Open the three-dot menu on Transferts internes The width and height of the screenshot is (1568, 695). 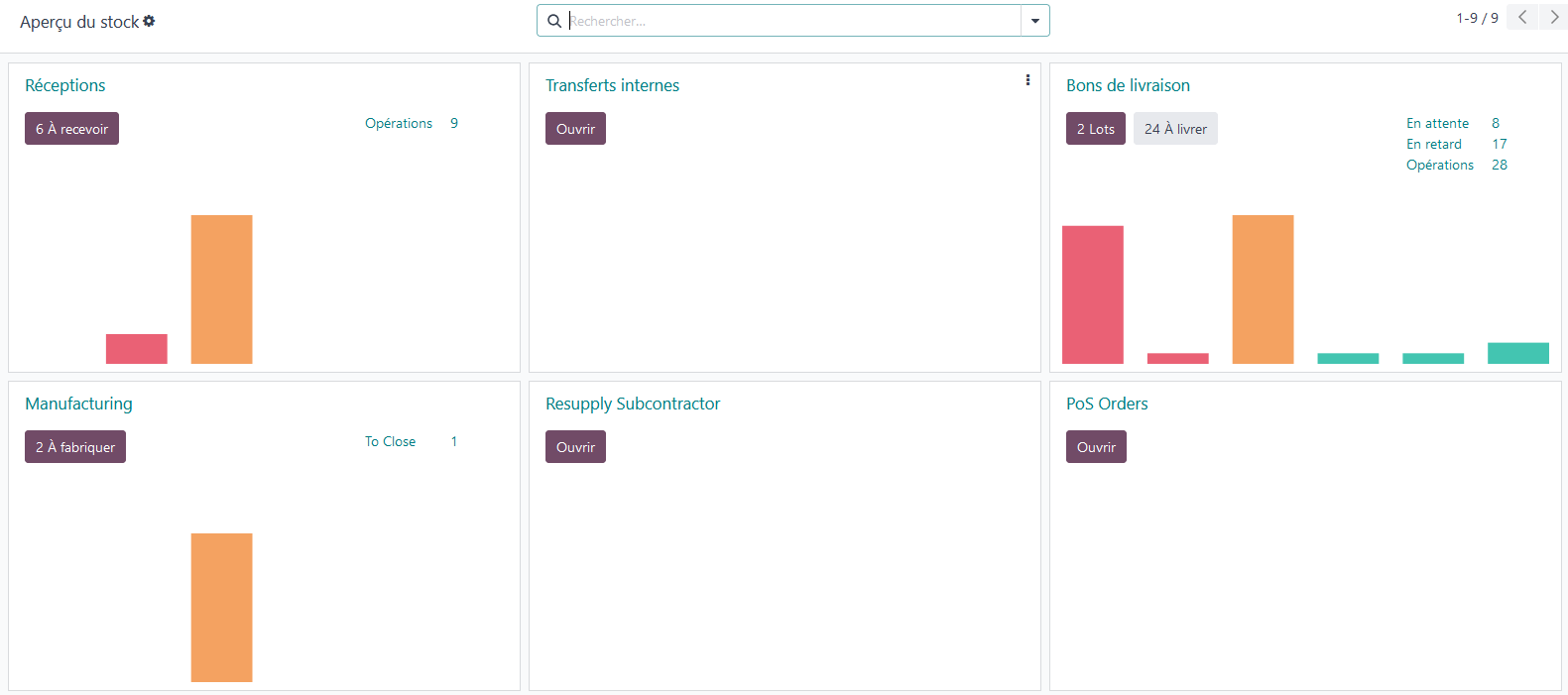(1027, 80)
